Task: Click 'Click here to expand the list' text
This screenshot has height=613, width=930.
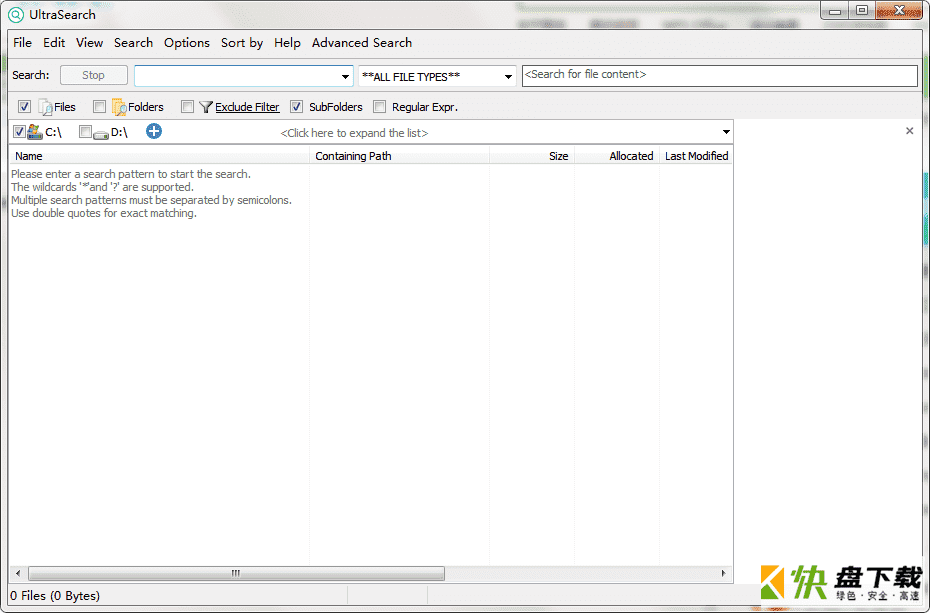Action: [354, 133]
